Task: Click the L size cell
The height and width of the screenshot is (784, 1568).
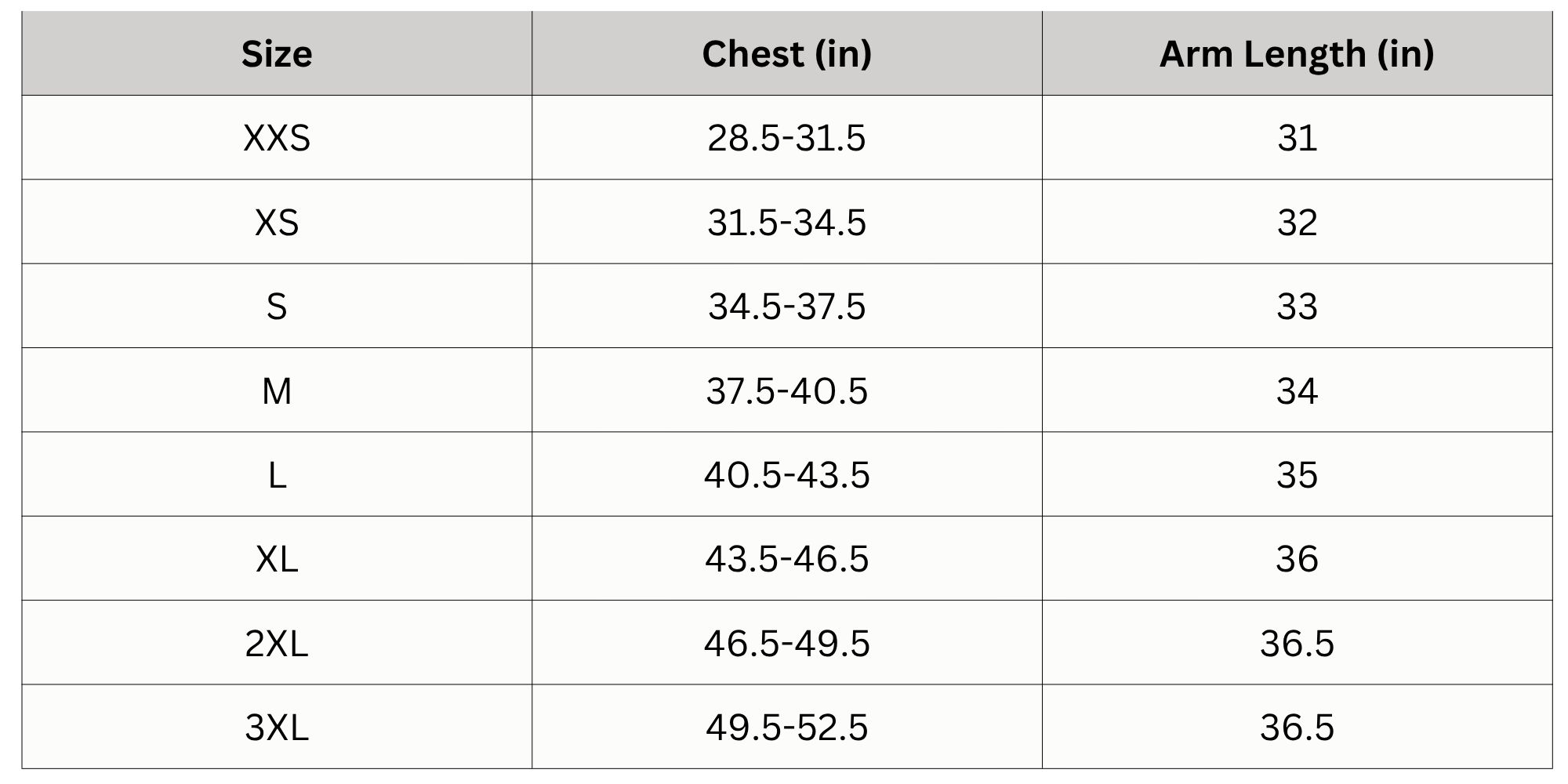Action: coord(277,475)
